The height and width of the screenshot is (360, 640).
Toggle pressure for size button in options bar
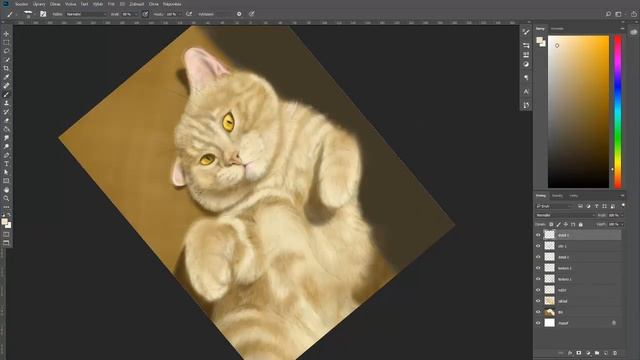click(x=252, y=14)
